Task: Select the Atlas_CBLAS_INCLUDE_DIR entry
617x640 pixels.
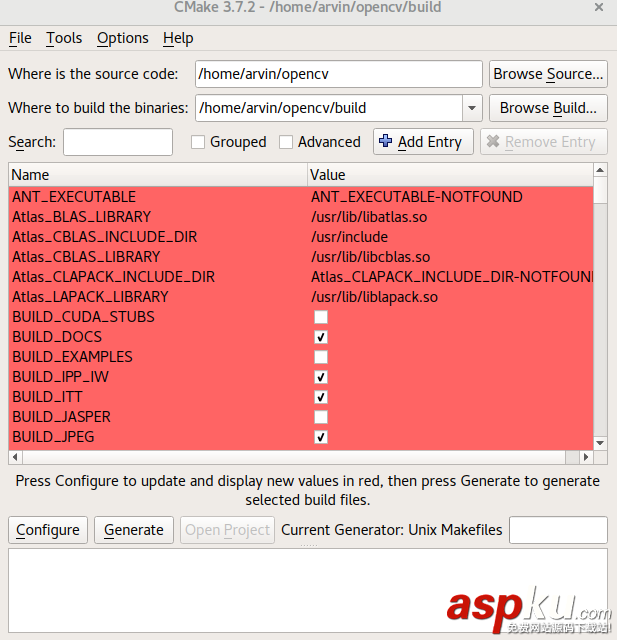Action: tap(104, 237)
